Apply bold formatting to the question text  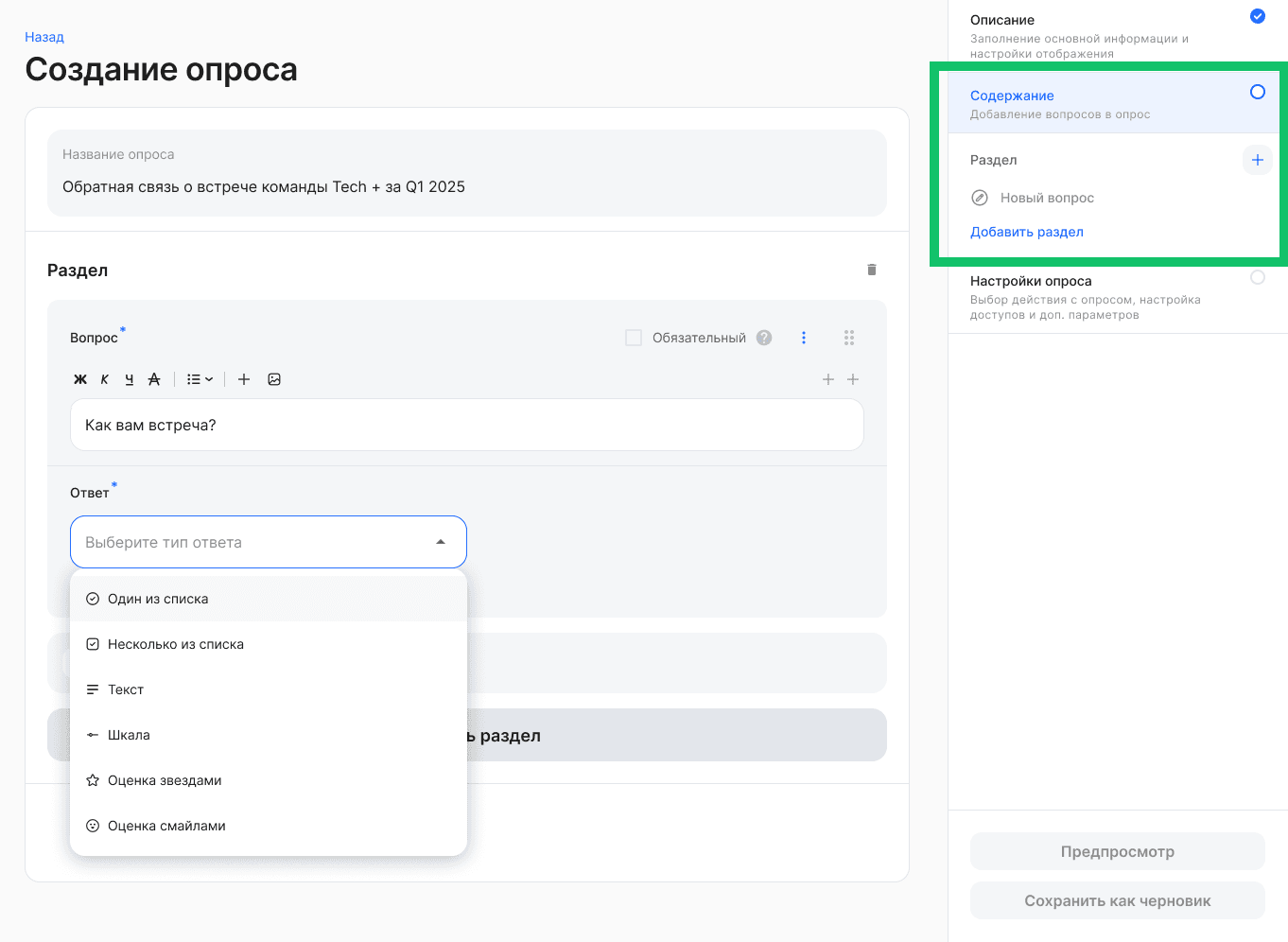80,378
